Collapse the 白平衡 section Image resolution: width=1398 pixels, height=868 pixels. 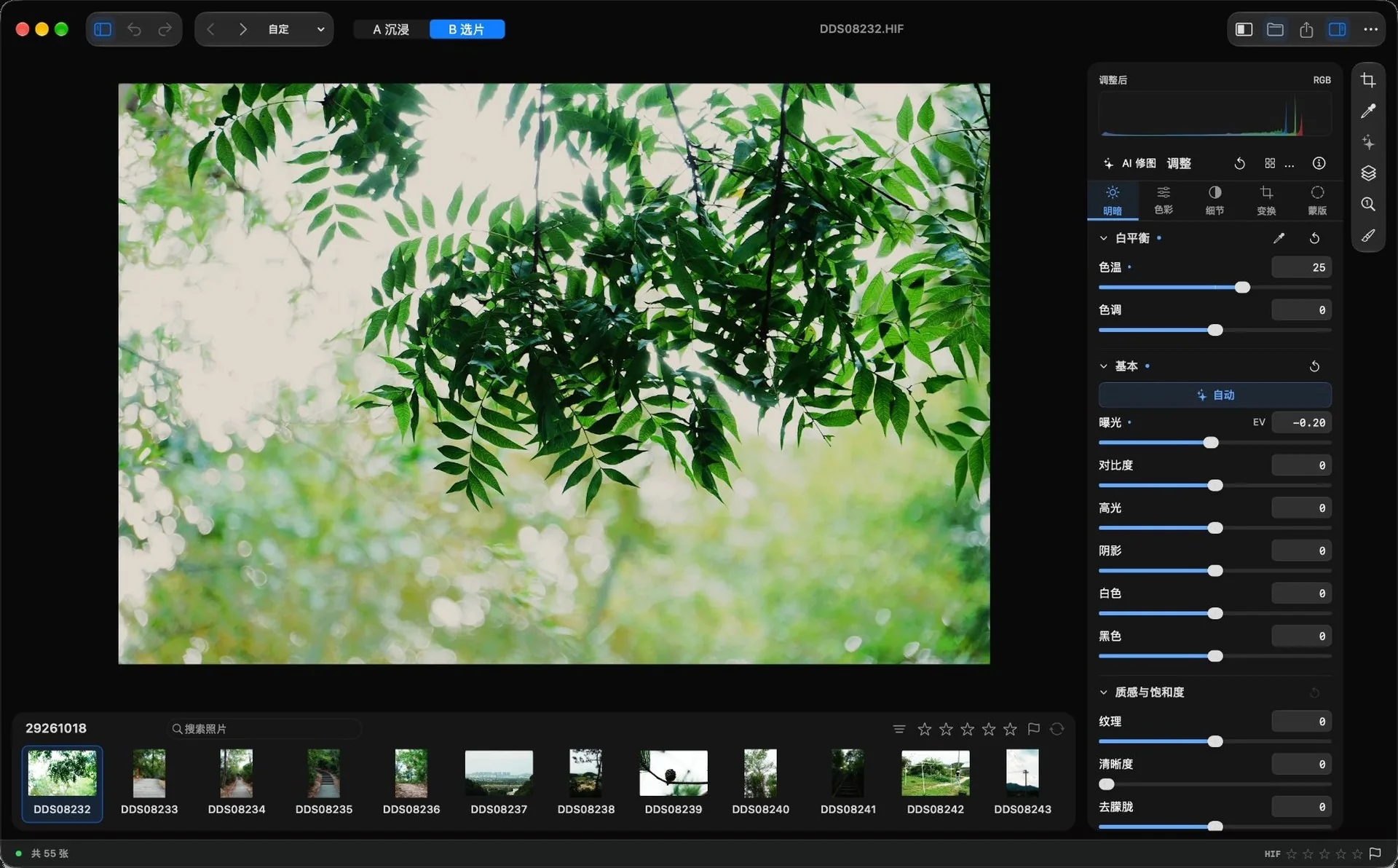(x=1103, y=238)
